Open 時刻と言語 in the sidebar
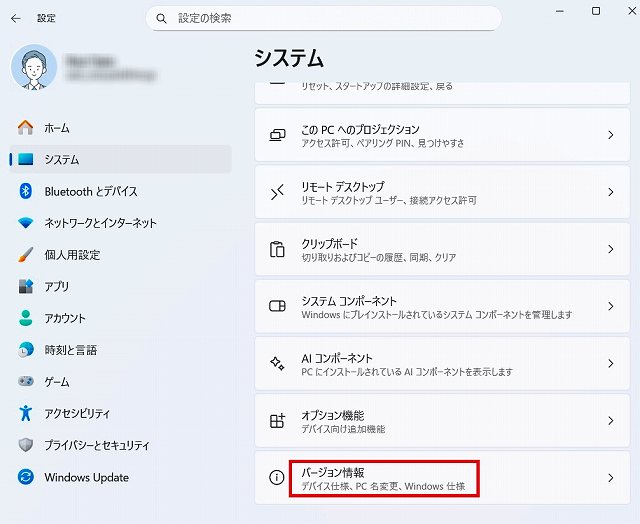Image resolution: width=640 pixels, height=524 pixels. tap(70, 350)
